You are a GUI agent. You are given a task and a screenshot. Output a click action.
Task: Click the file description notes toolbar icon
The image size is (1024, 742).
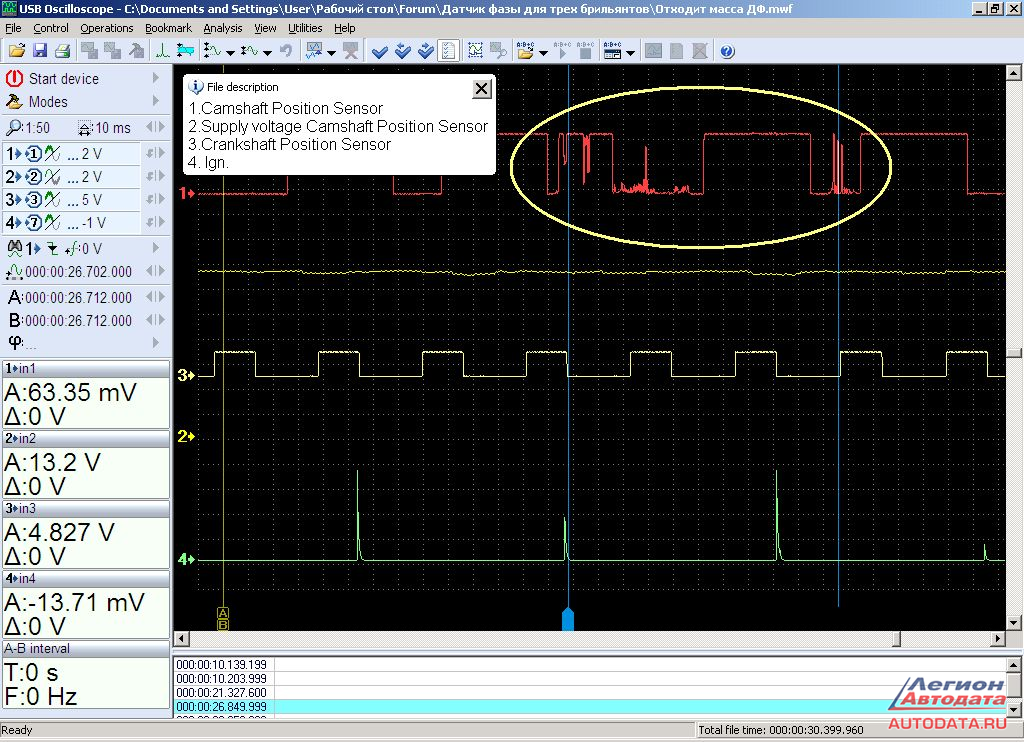[449, 51]
